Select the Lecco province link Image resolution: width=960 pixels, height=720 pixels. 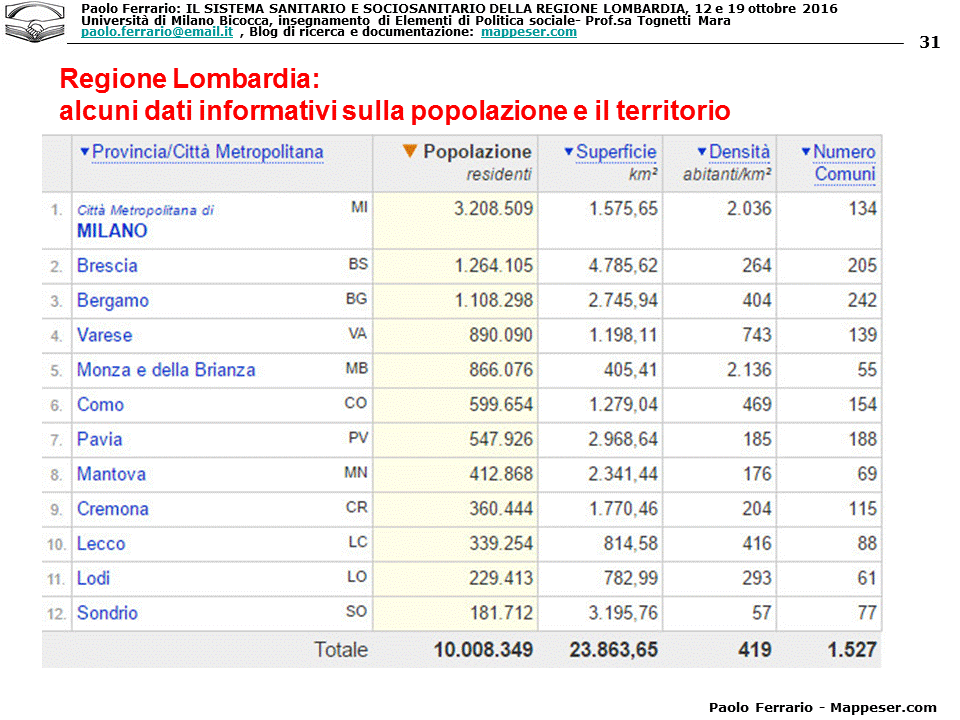pos(101,544)
